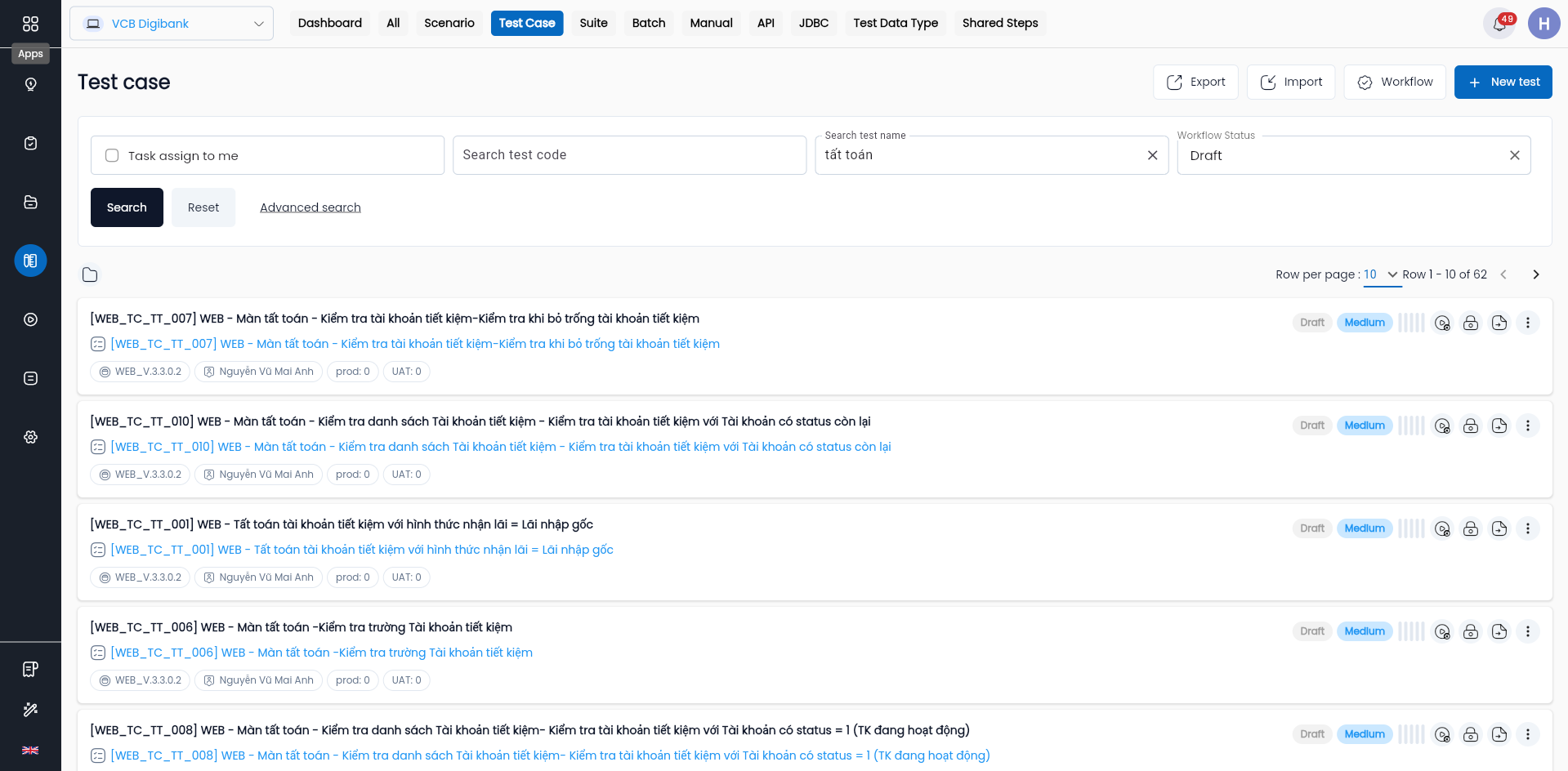Click the New test button
This screenshot has height=771, width=1568.
[1503, 82]
